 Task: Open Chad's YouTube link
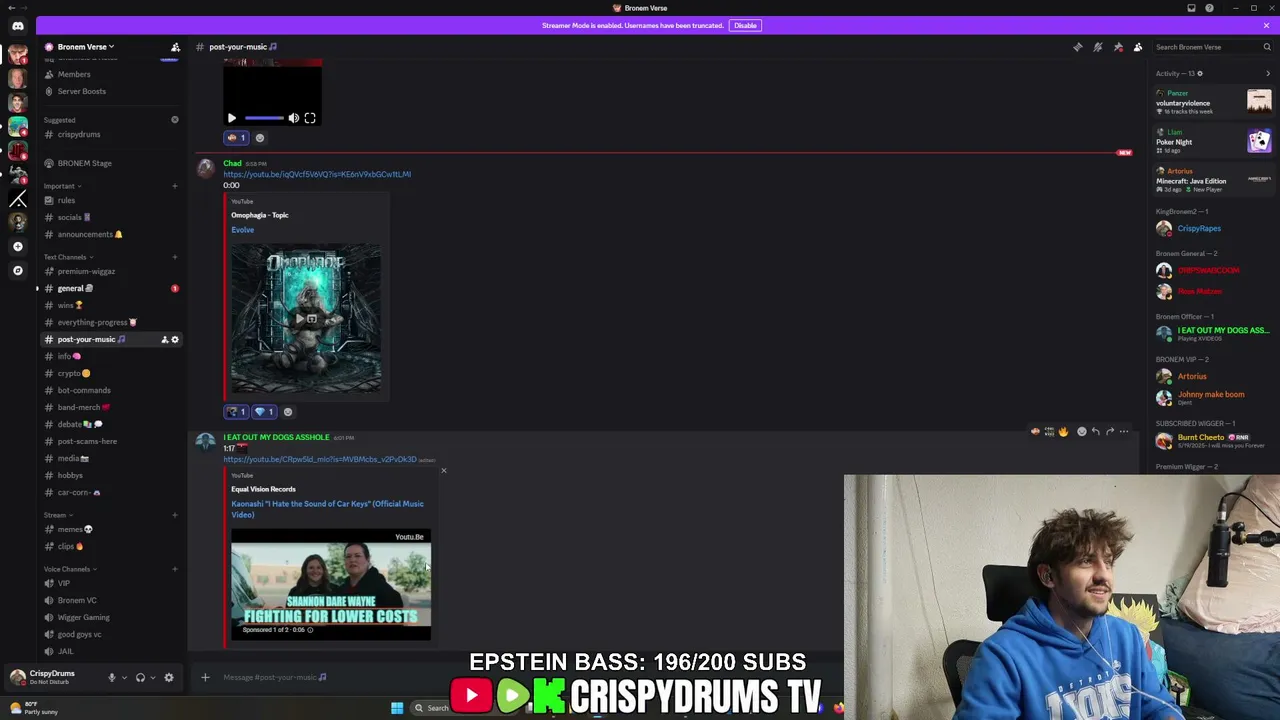[317, 174]
